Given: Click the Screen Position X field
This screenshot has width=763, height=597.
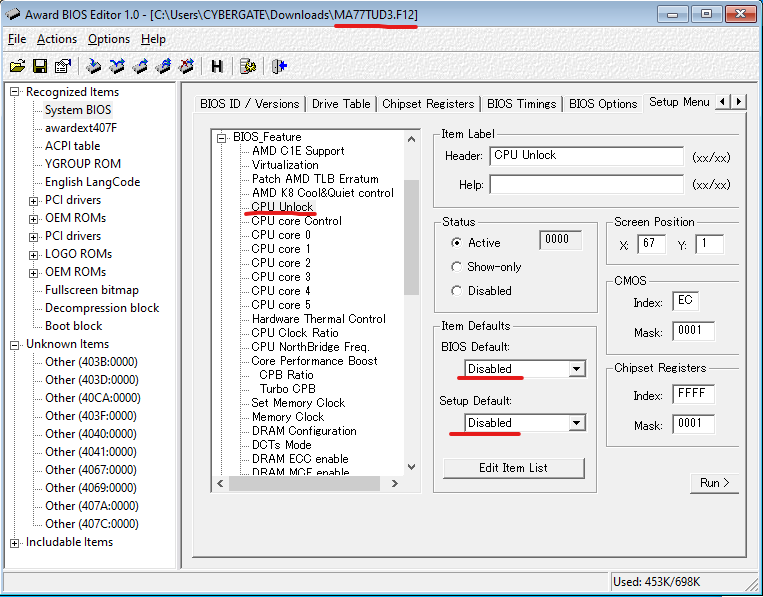Looking at the screenshot, I should (x=651, y=243).
